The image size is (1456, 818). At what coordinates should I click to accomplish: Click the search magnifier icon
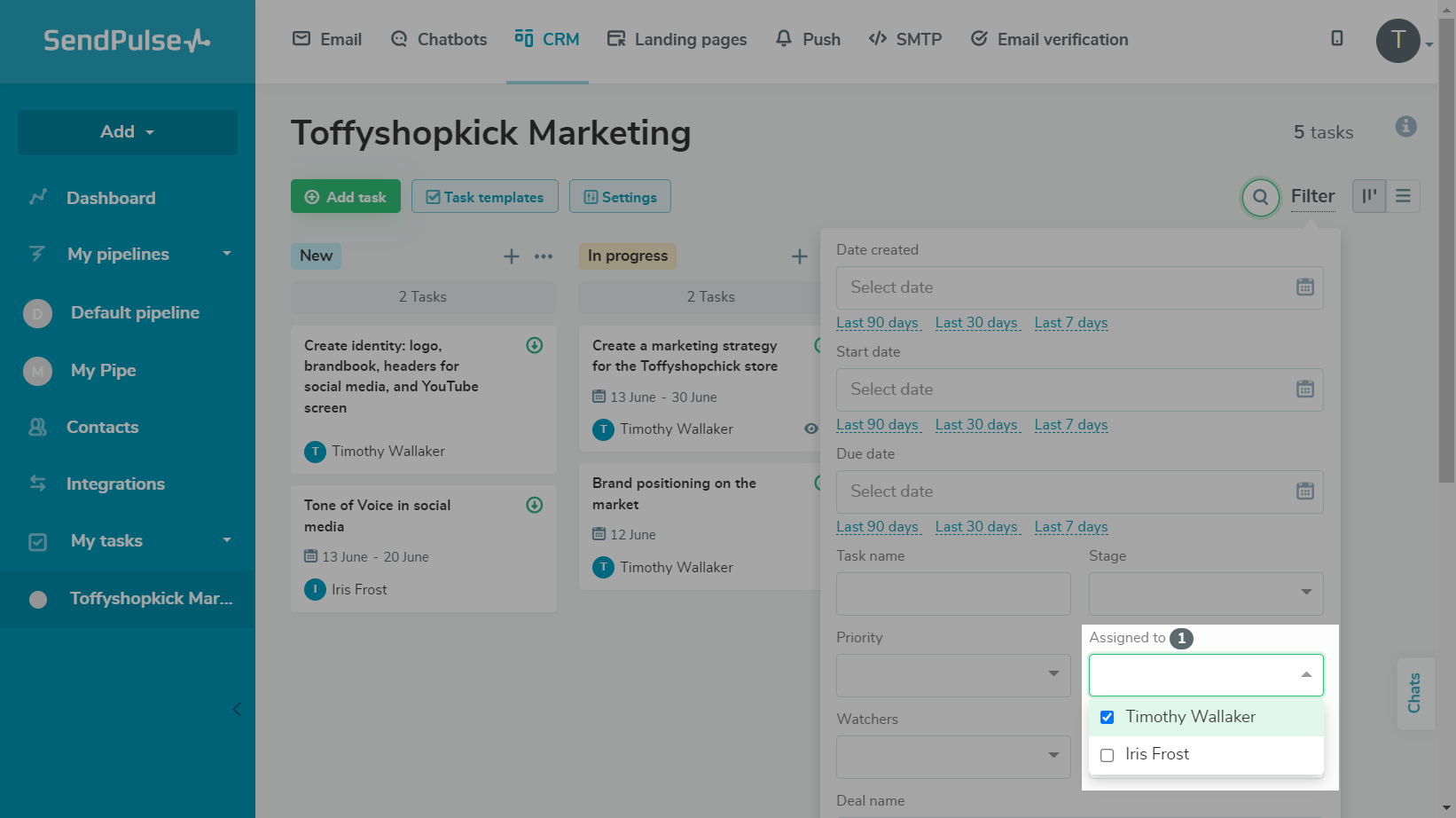tap(1260, 197)
